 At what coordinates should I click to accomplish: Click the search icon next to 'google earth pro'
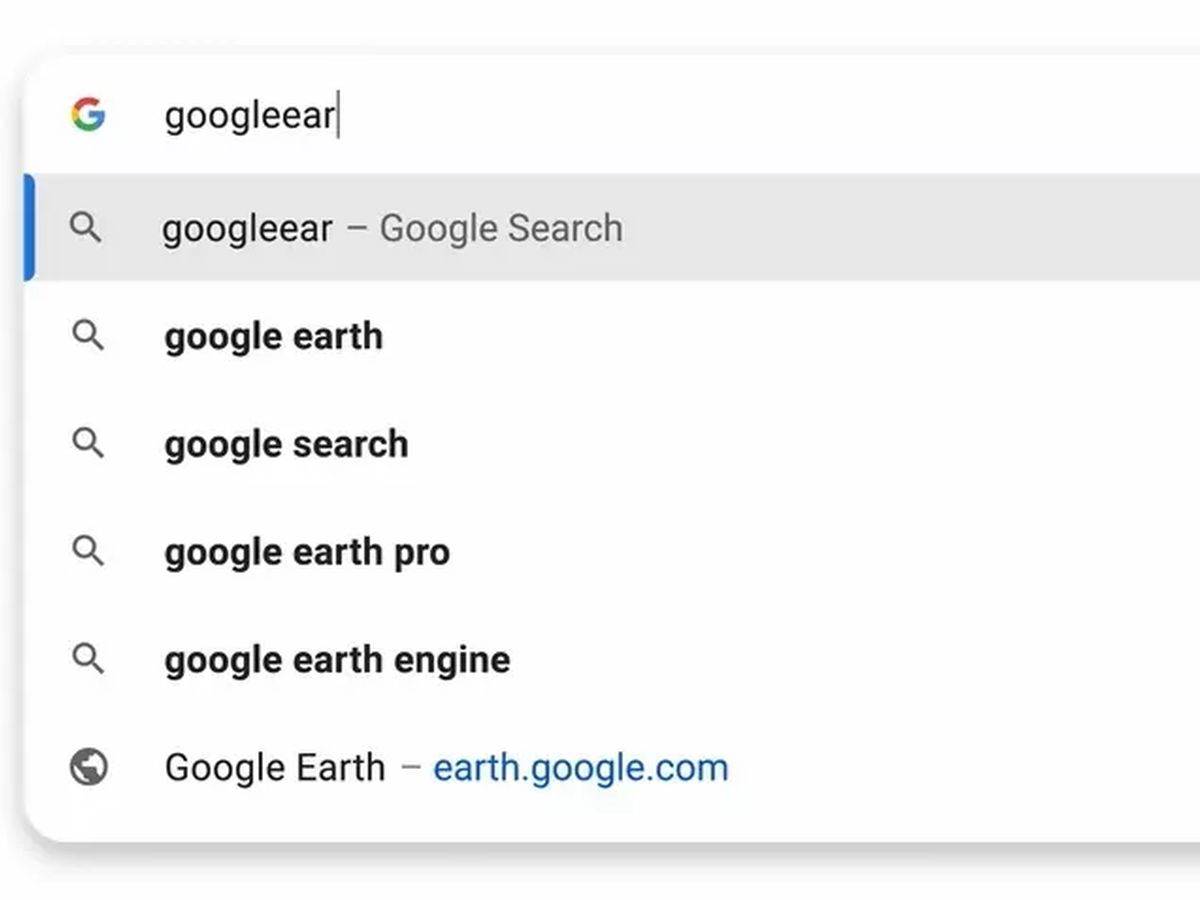click(x=88, y=552)
